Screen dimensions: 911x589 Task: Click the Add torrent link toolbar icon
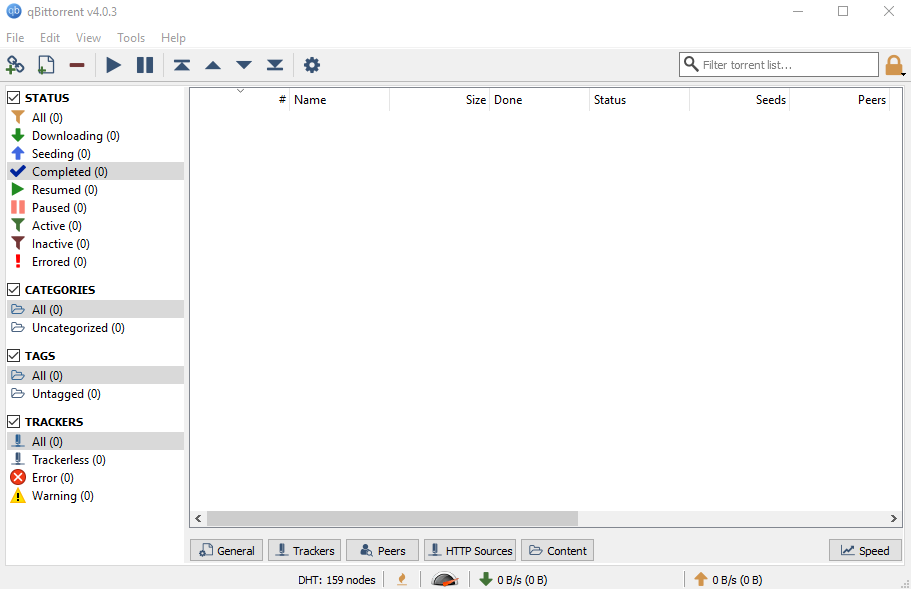point(15,65)
